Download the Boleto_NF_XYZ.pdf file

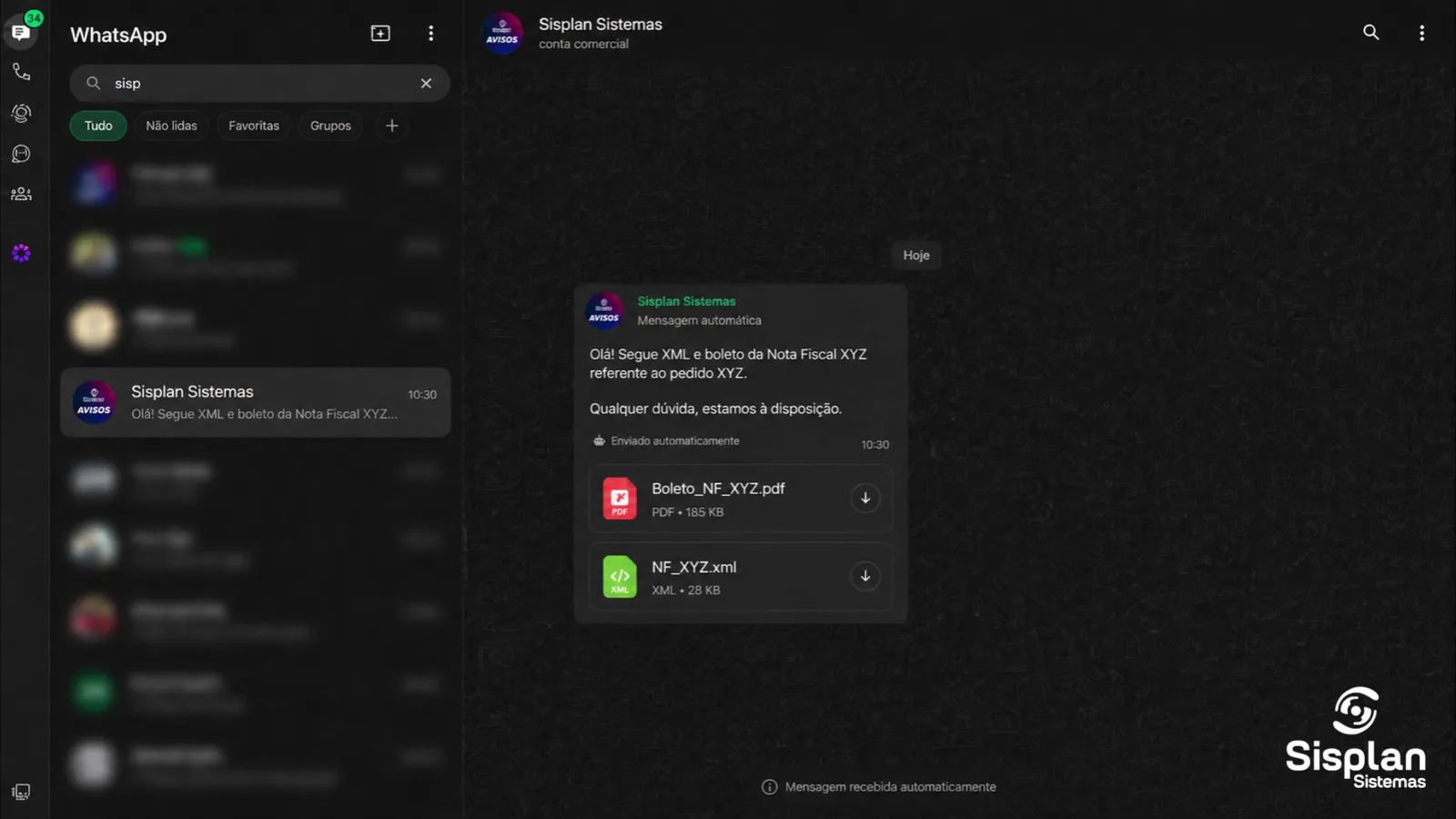pyautogui.click(x=865, y=498)
